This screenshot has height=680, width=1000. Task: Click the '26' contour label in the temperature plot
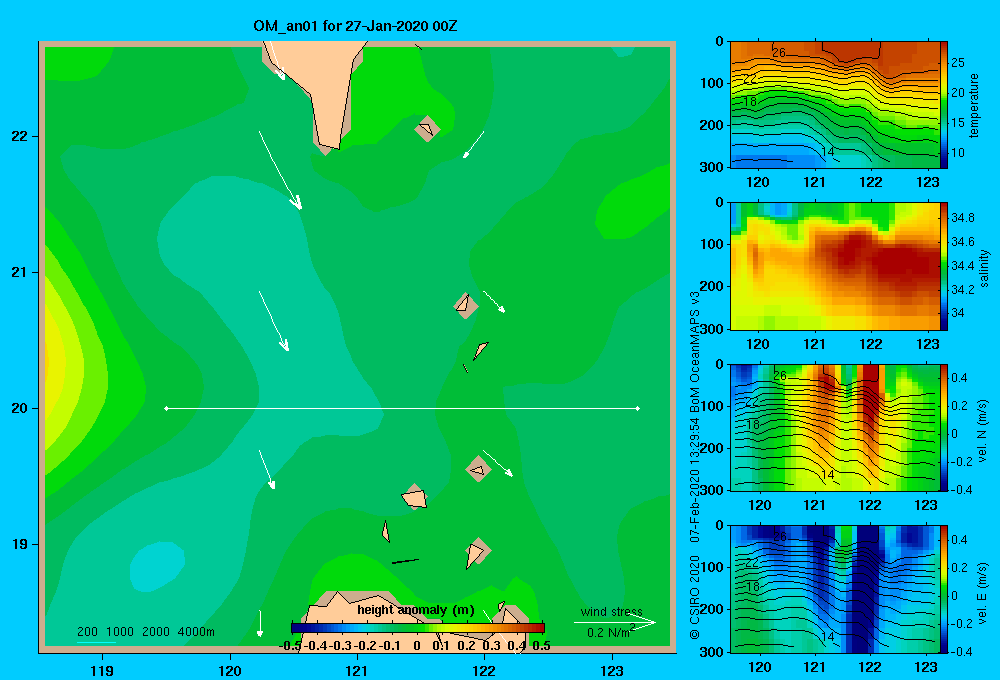point(779,52)
